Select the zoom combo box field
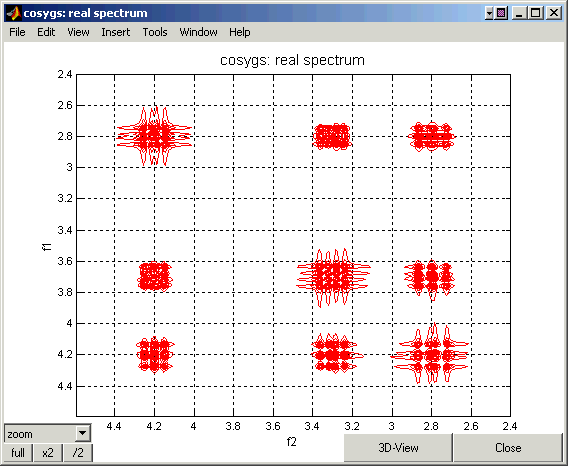Image resolution: width=568 pixels, height=466 pixels. 47,433
